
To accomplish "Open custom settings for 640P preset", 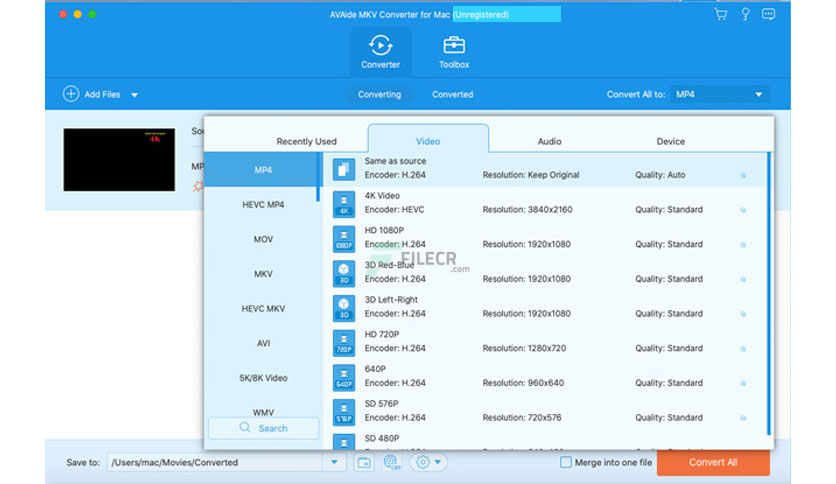I will (x=743, y=383).
